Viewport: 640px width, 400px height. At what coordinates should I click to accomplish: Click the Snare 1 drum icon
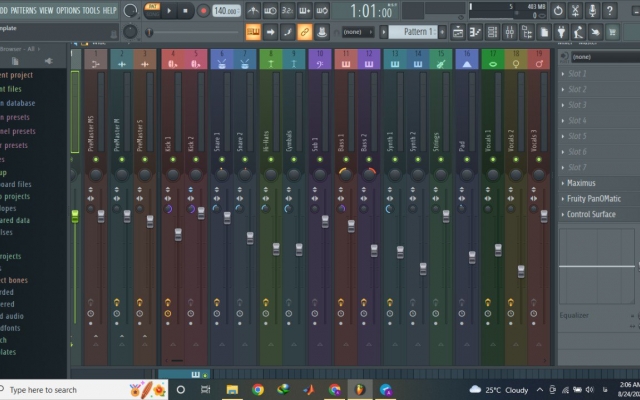click(x=222, y=64)
